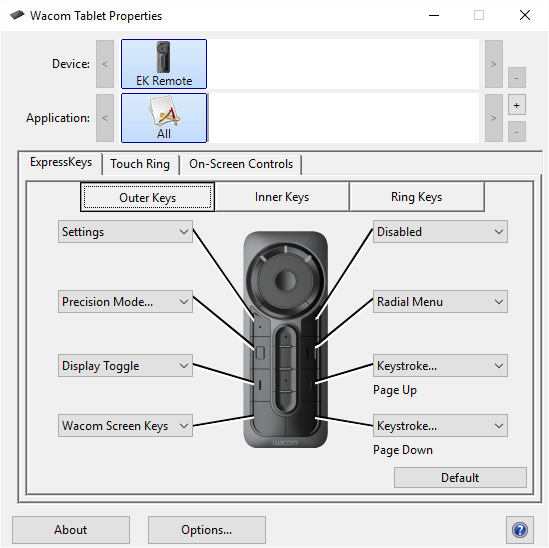
Task: Open the Display Toggle dropdown
Action: pyautogui.click(x=125, y=366)
